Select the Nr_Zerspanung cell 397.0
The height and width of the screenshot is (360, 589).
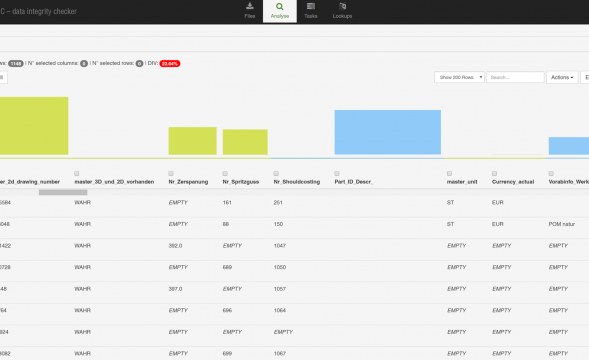tap(175, 289)
